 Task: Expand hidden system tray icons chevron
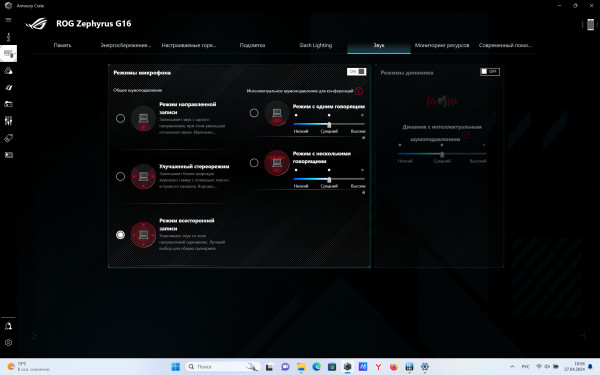[x=512, y=367]
